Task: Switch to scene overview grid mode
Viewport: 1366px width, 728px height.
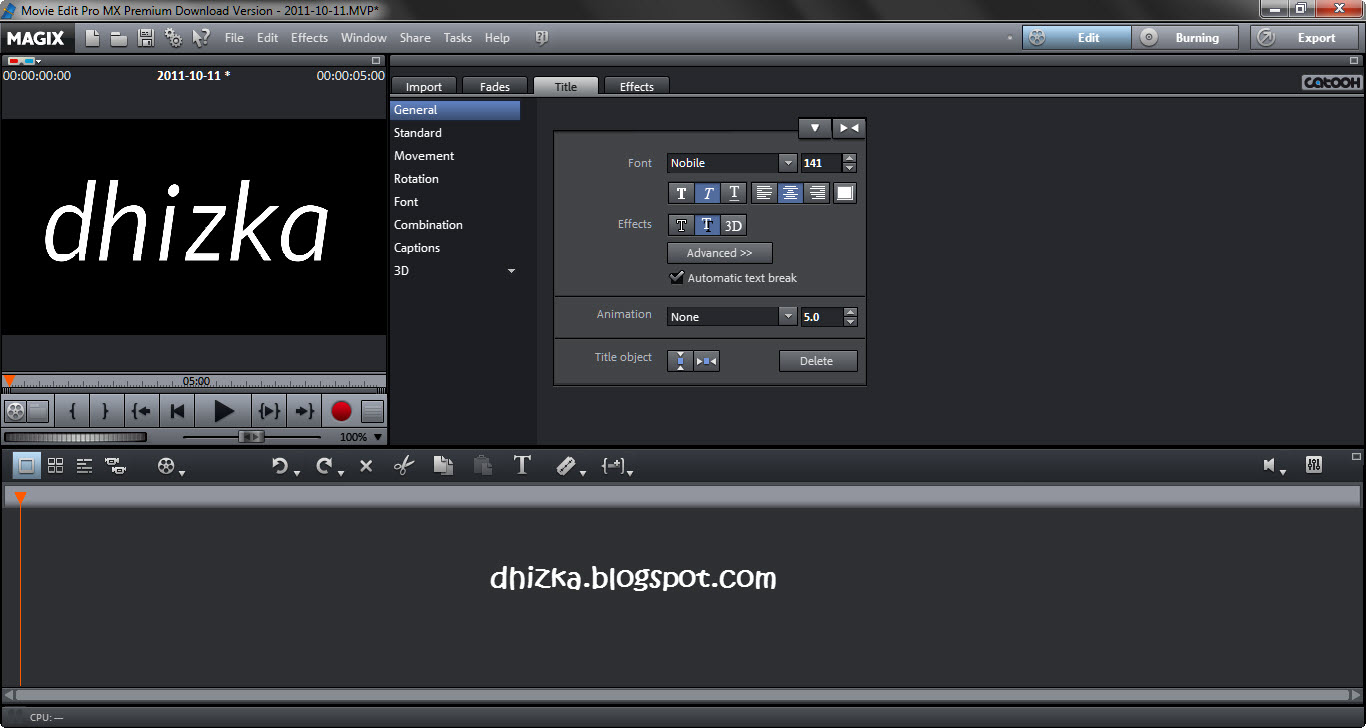Action: pos(55,465)
